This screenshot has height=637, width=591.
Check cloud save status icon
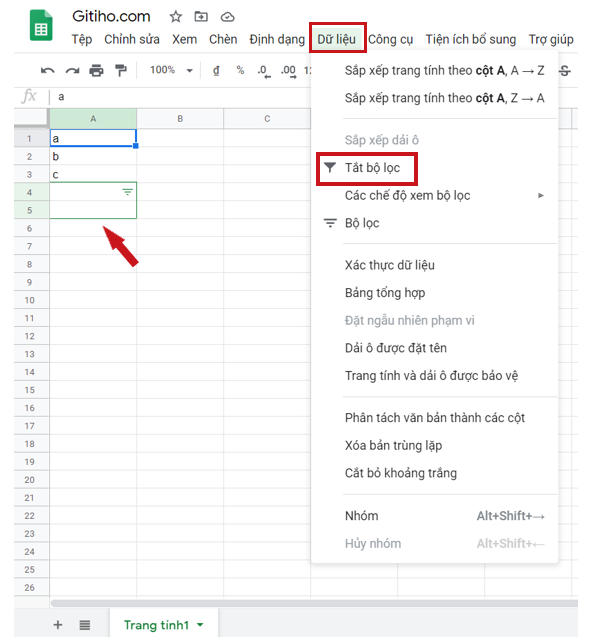tap(227, 17)
